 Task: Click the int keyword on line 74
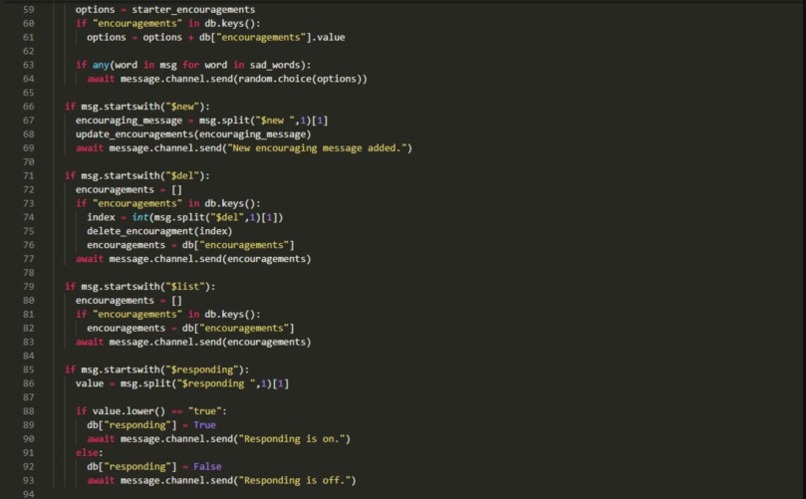click(140, 217)
